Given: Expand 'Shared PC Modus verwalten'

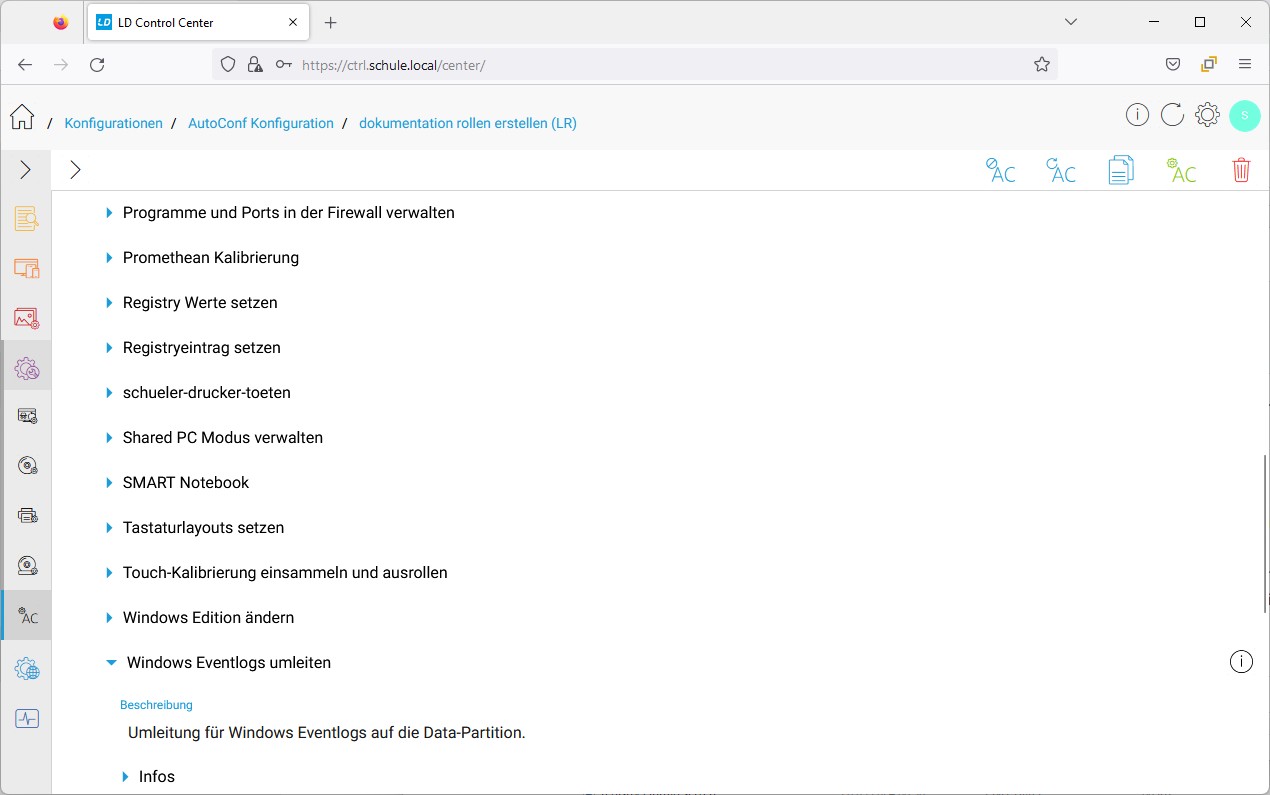Looking at the screenshot, I should click(109, 437).
